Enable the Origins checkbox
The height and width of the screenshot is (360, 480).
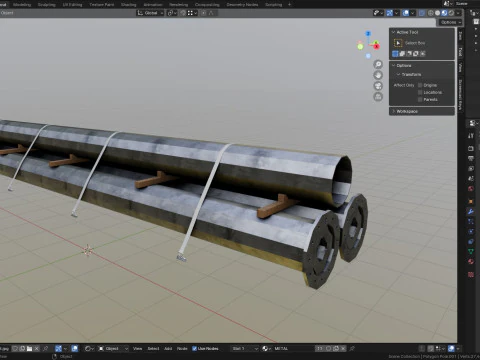coord(420,85)
